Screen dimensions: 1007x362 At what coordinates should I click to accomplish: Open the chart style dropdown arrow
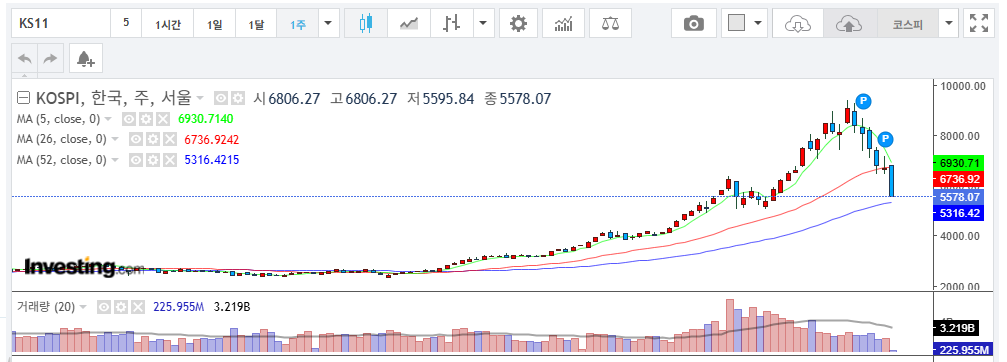484,24
